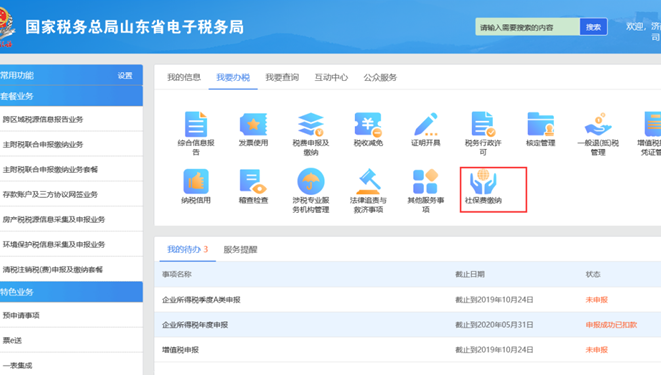
Task: Select 我的待办 tab
Action: 188,249
